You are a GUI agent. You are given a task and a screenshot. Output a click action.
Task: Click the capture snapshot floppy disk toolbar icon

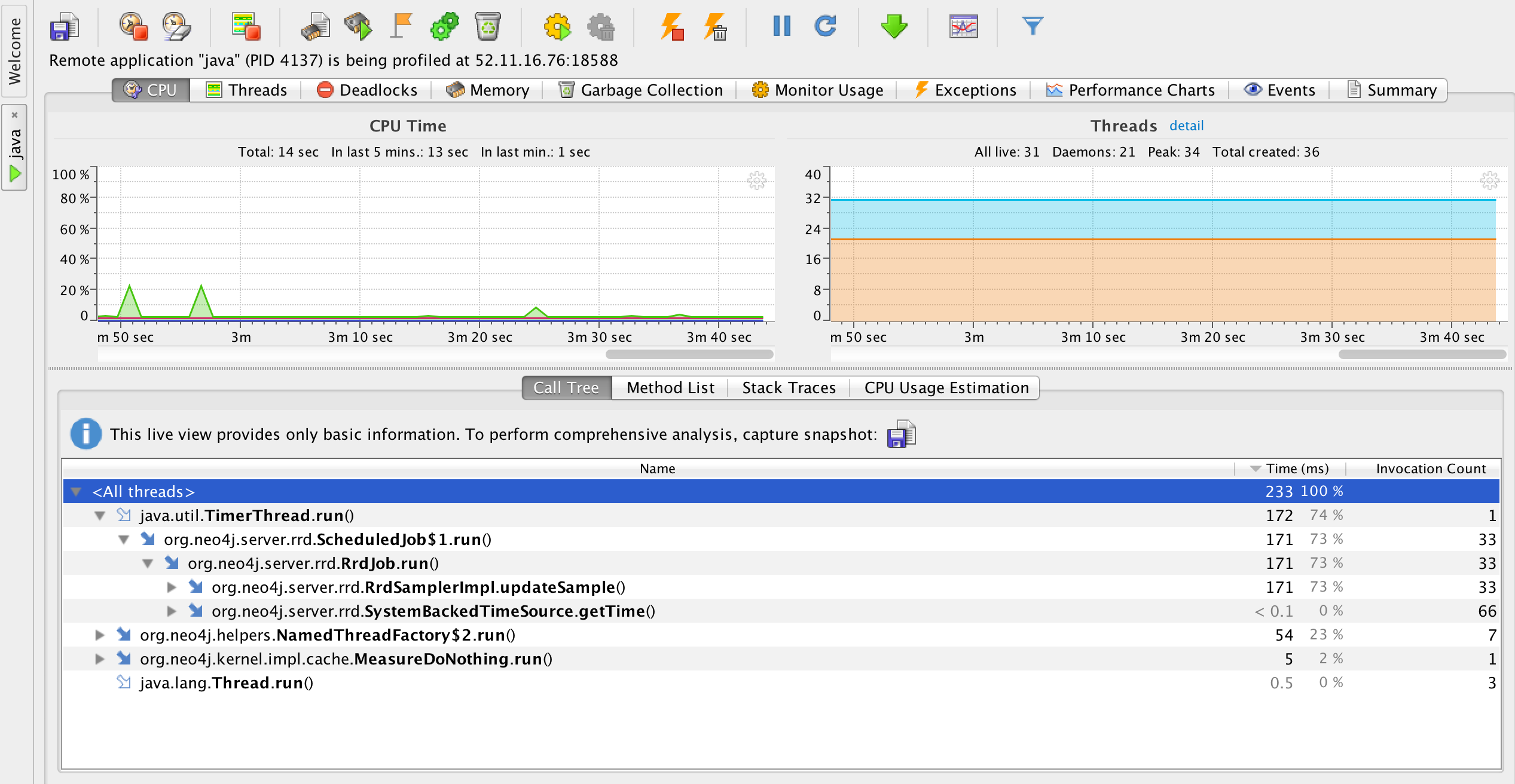64,27
